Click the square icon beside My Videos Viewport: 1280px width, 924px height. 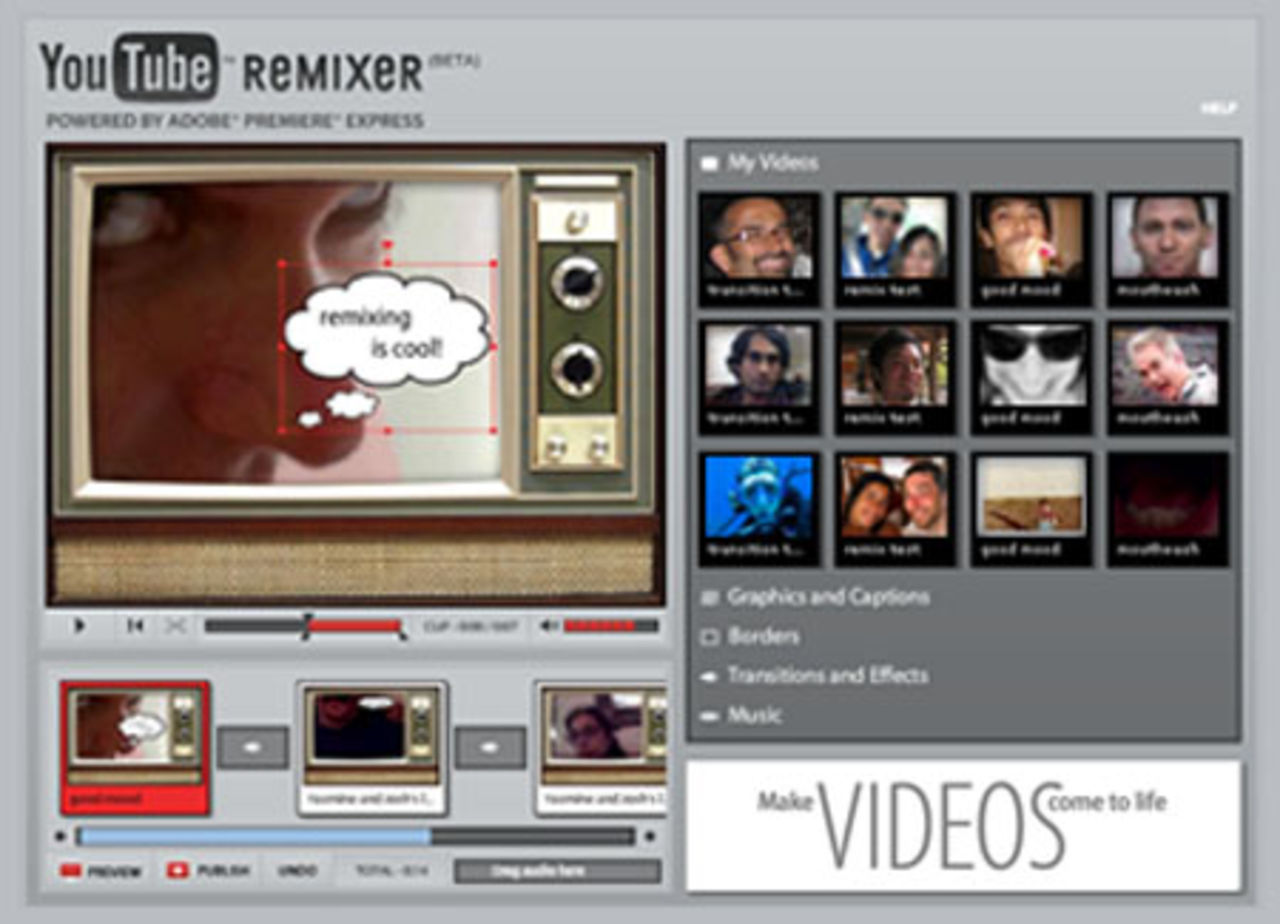coord(711,160)
